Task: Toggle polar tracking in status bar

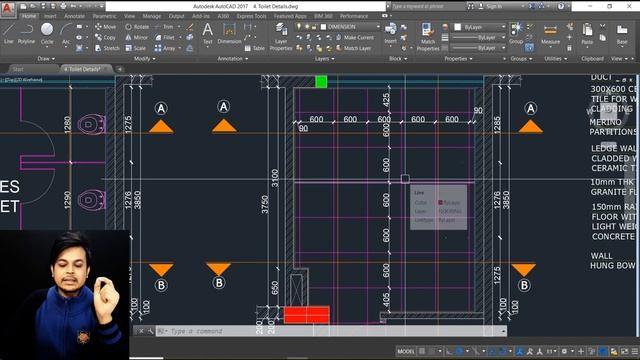Action: 459,351
